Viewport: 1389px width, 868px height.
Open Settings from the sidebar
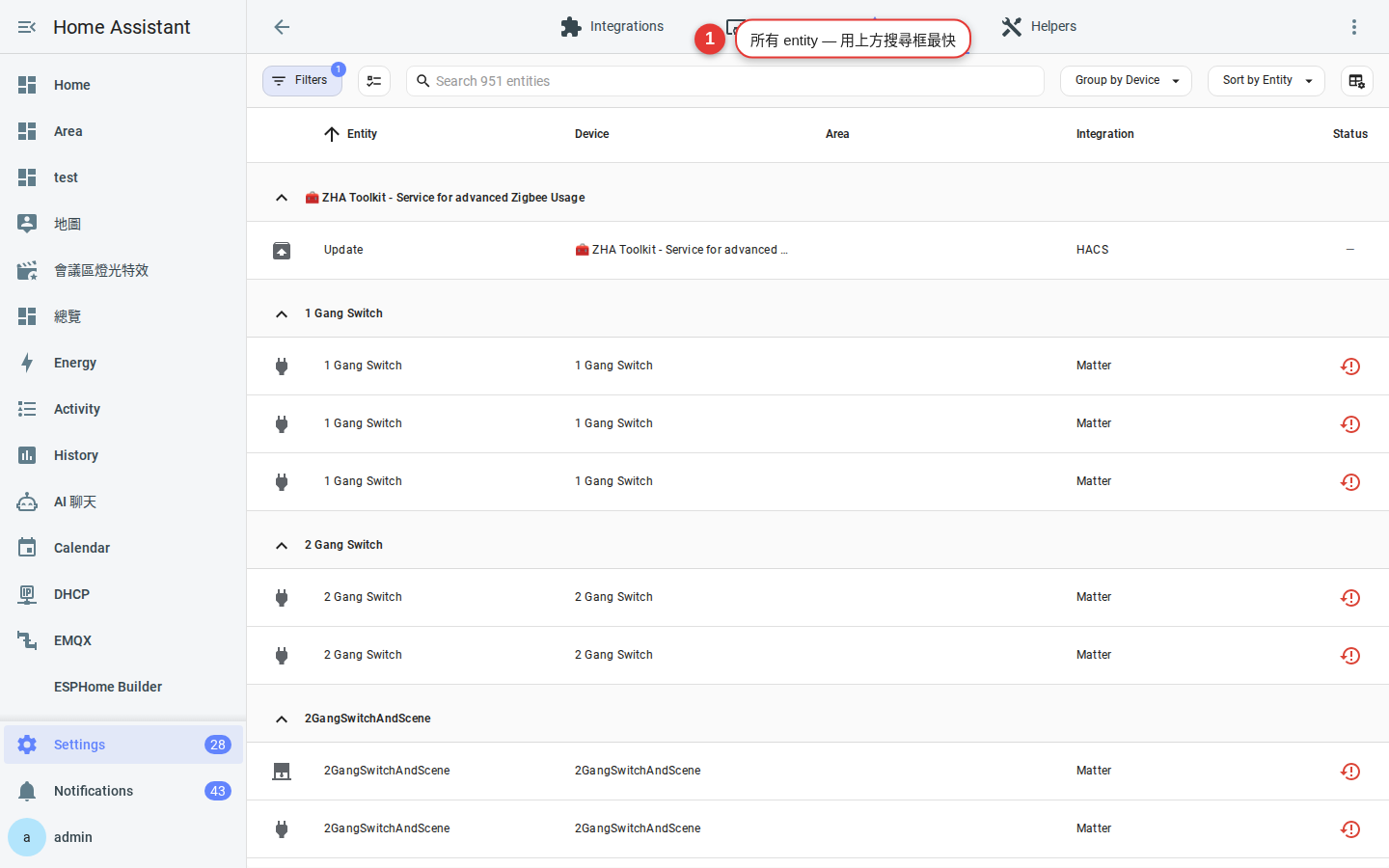123,745
